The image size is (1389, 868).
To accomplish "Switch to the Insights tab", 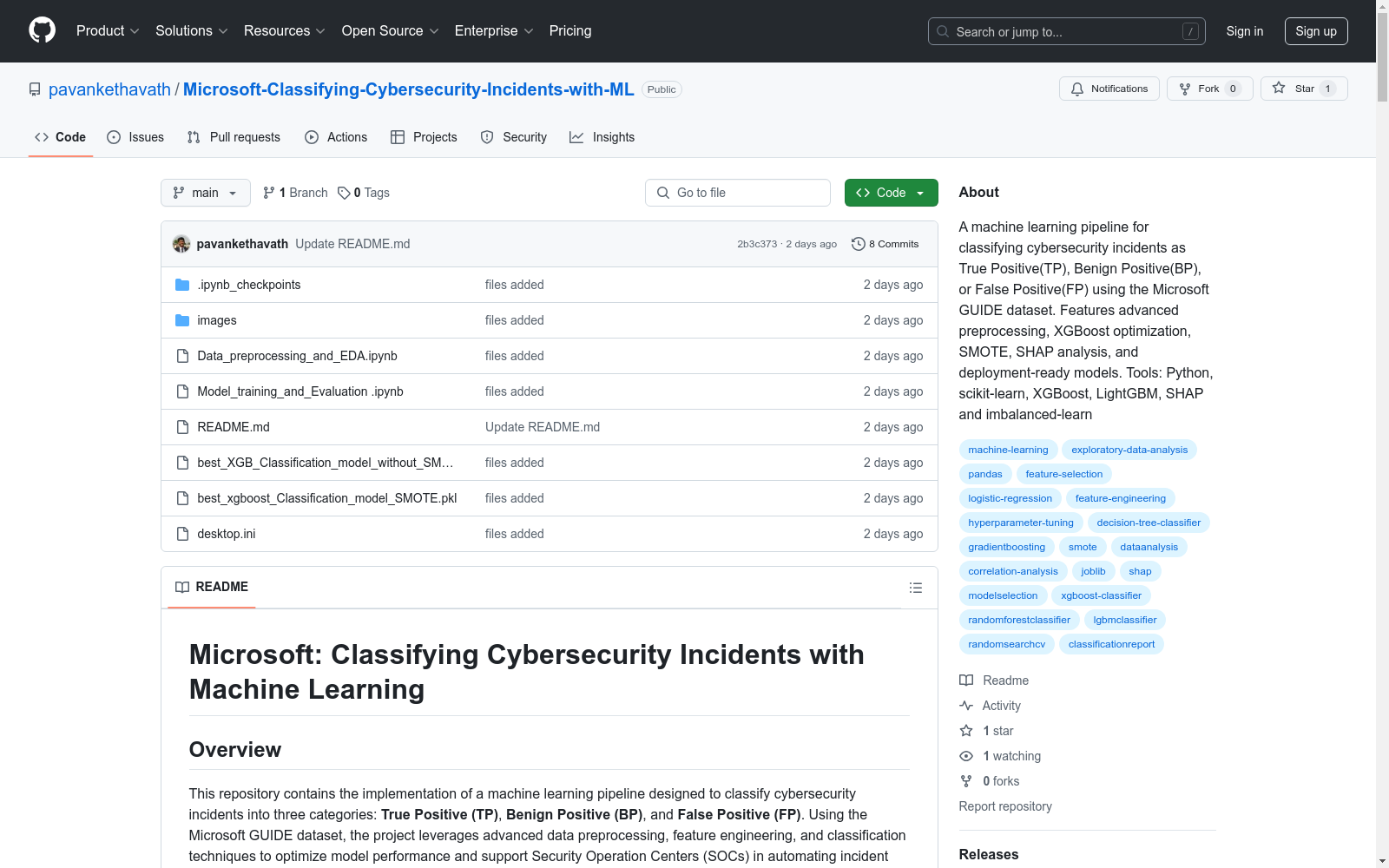I will (x=602, y=137).
